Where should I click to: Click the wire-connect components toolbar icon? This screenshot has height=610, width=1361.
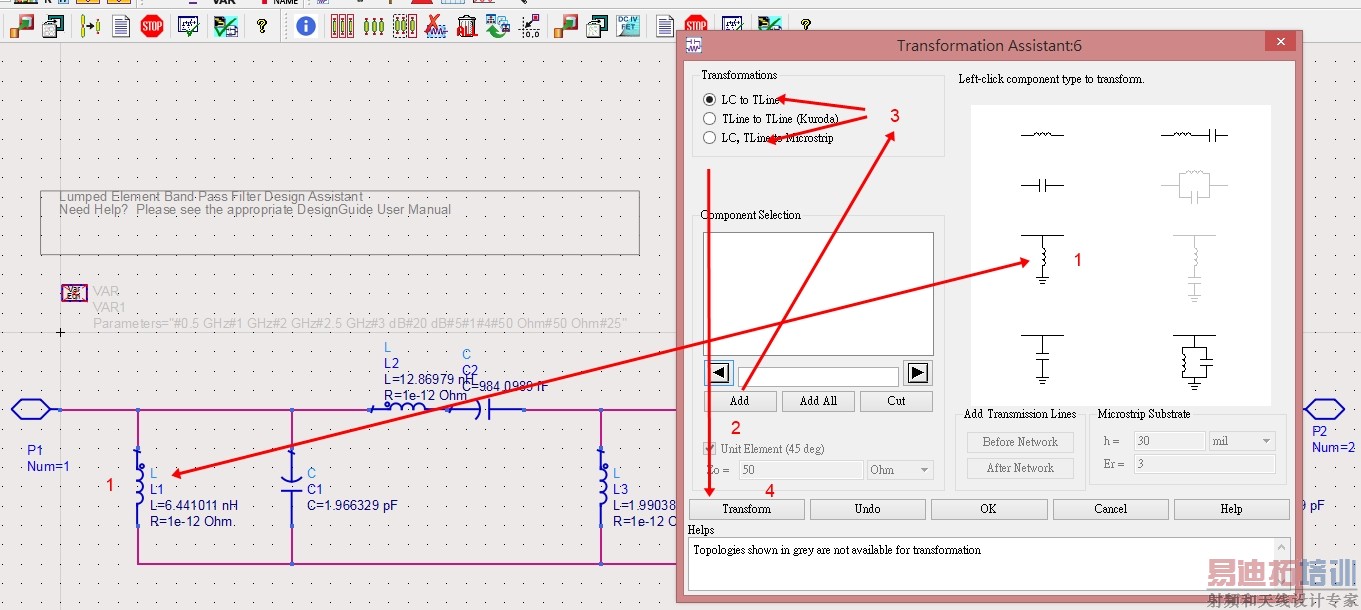90,26
